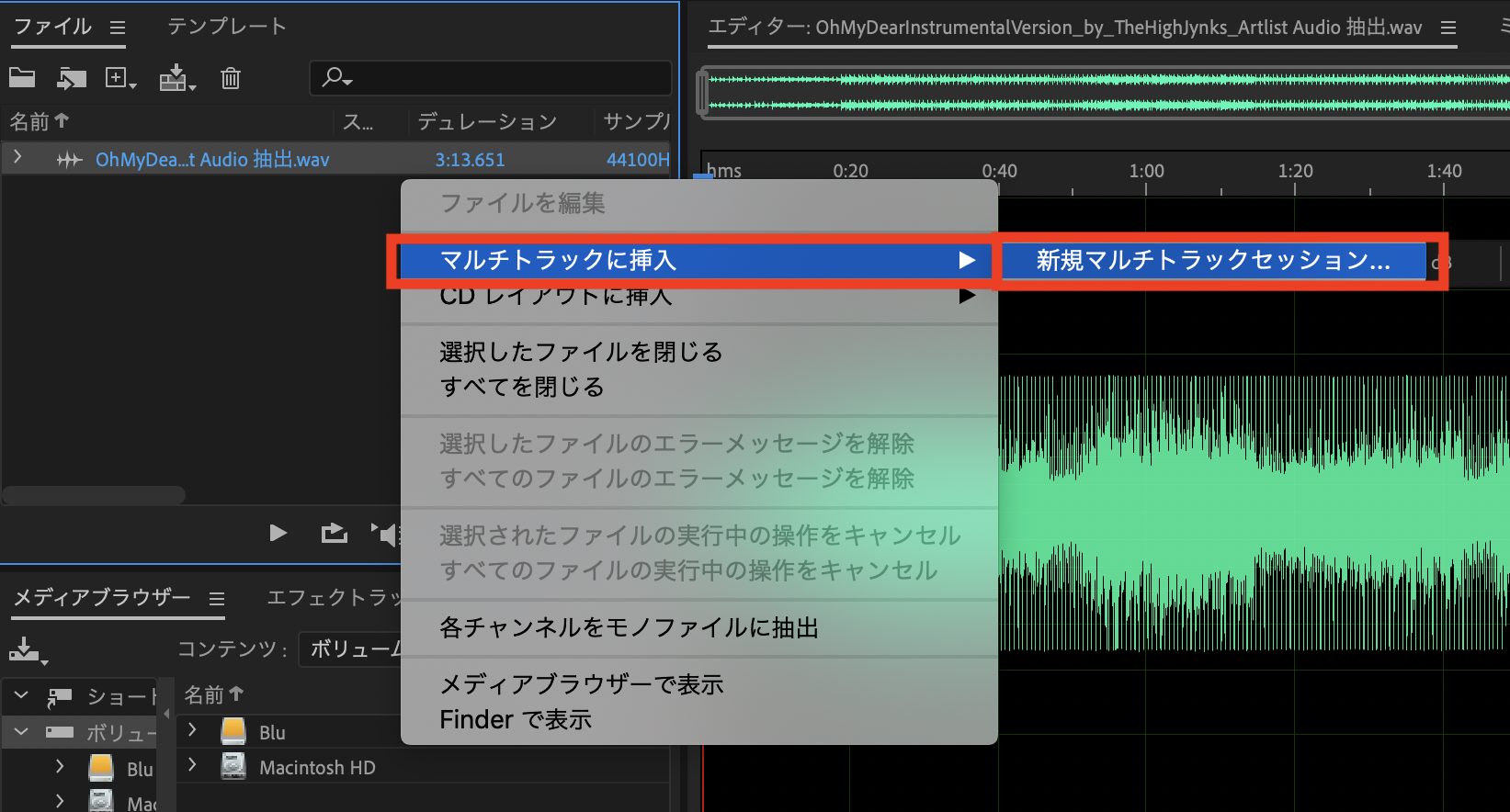
Task: Open the メディアブラウザー panel menu
Action: click(x=217, y=600)
